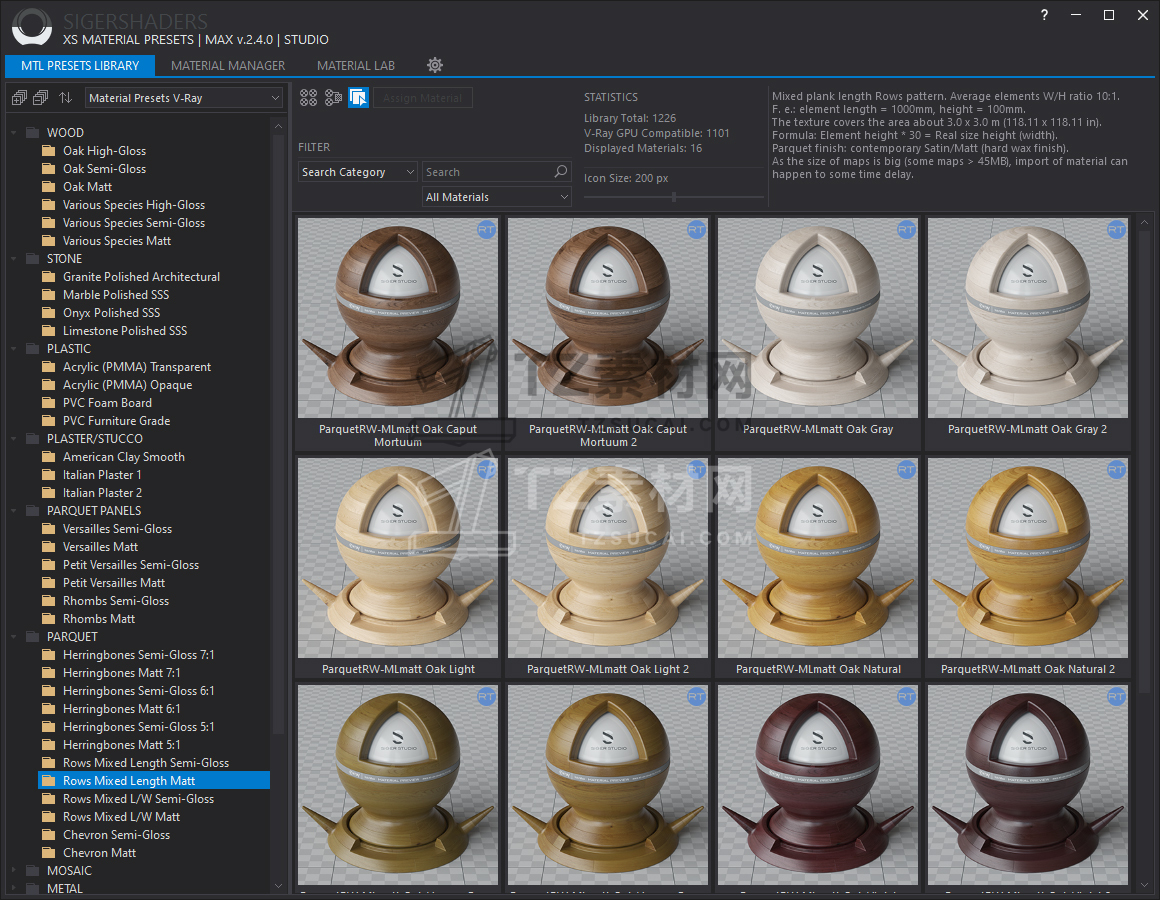
Task: Open the Material Presets V-Ray dropdown
Action: (184, 98)
